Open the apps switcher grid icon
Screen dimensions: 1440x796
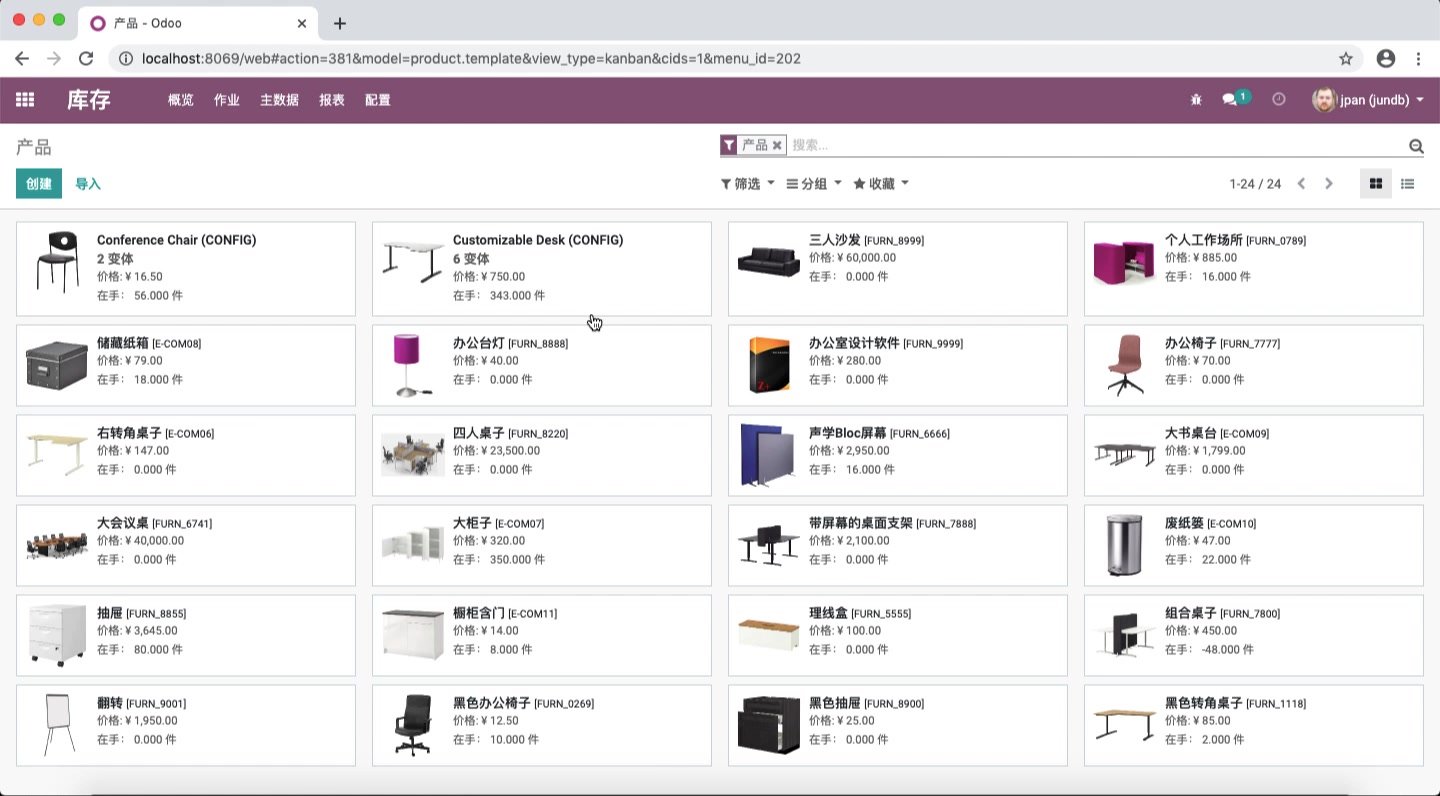coord(25,100)
